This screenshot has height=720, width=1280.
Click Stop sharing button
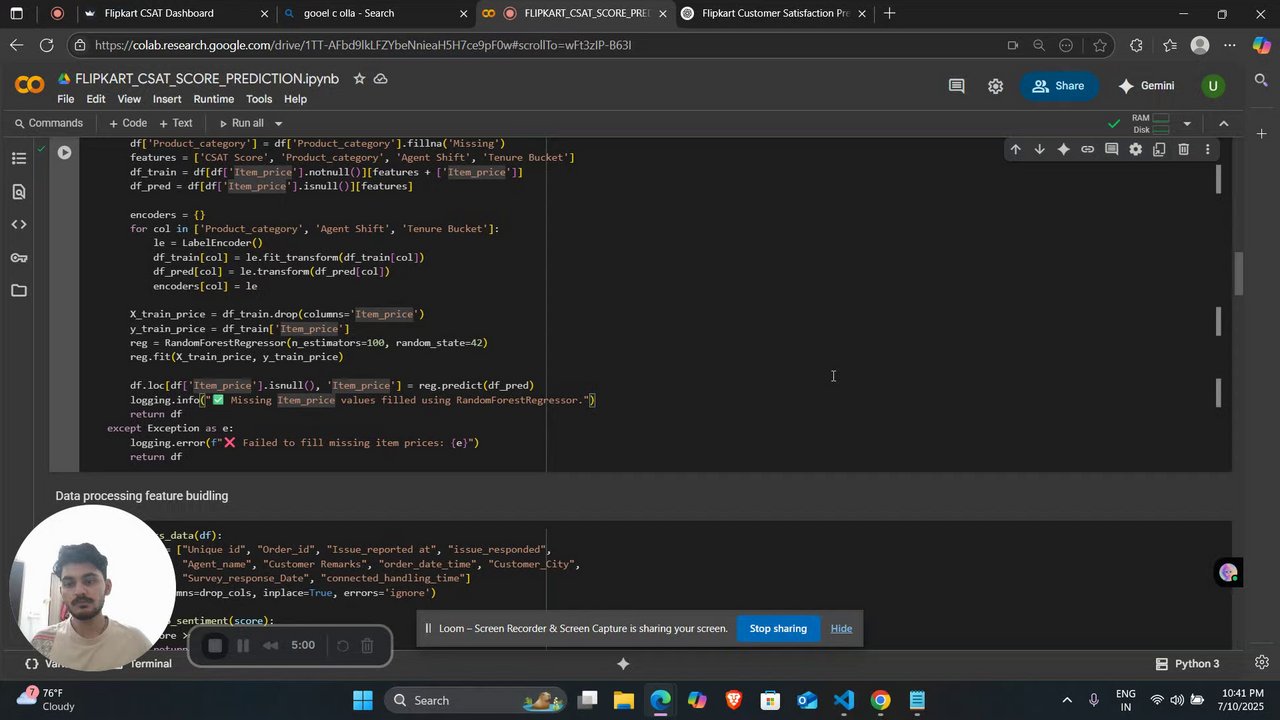tap(778, 629)
